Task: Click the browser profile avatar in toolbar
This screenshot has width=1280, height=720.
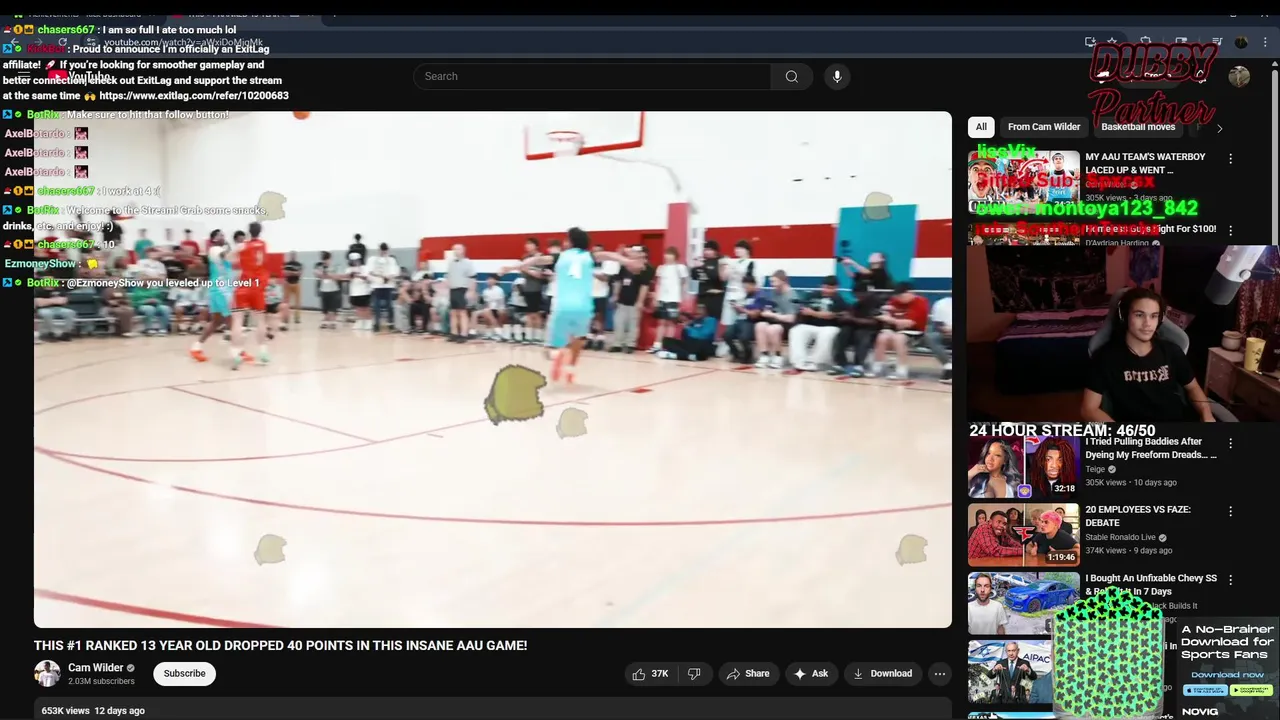Action: [x=1241, y=42]
